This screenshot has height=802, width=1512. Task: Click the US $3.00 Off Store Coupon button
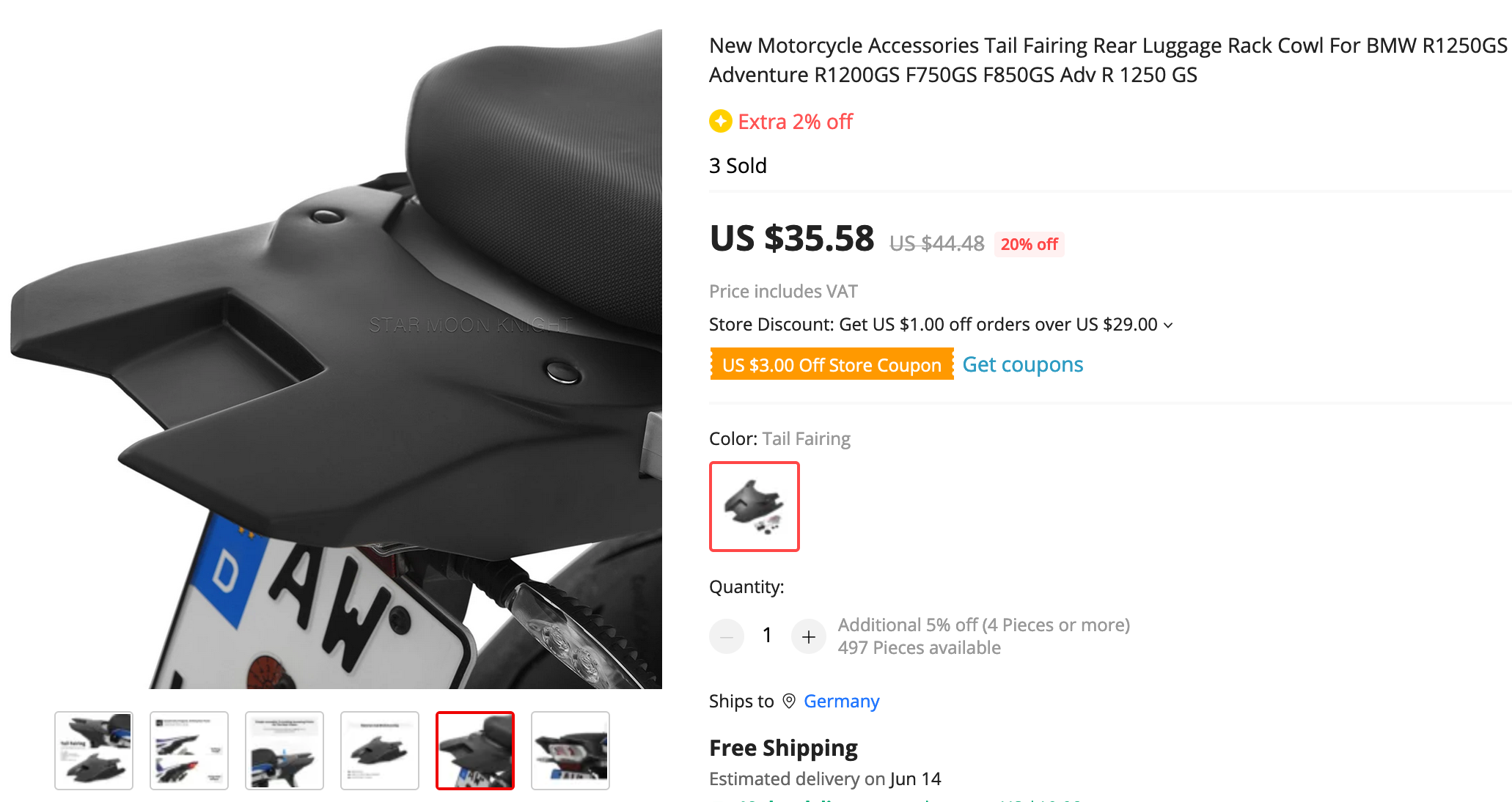(832, 365)
